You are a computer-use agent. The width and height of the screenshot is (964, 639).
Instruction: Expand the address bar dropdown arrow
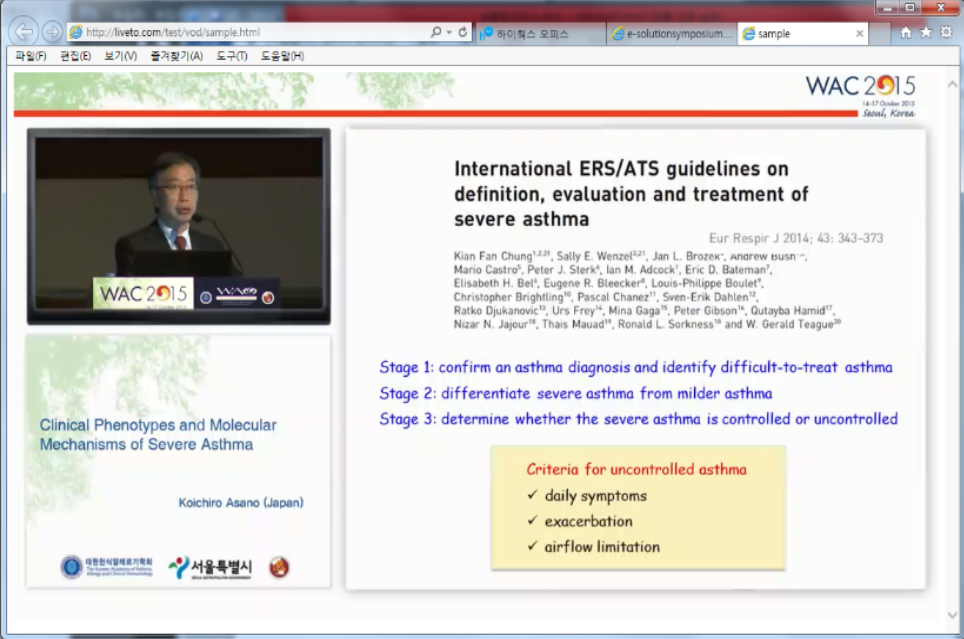point(449,32)
